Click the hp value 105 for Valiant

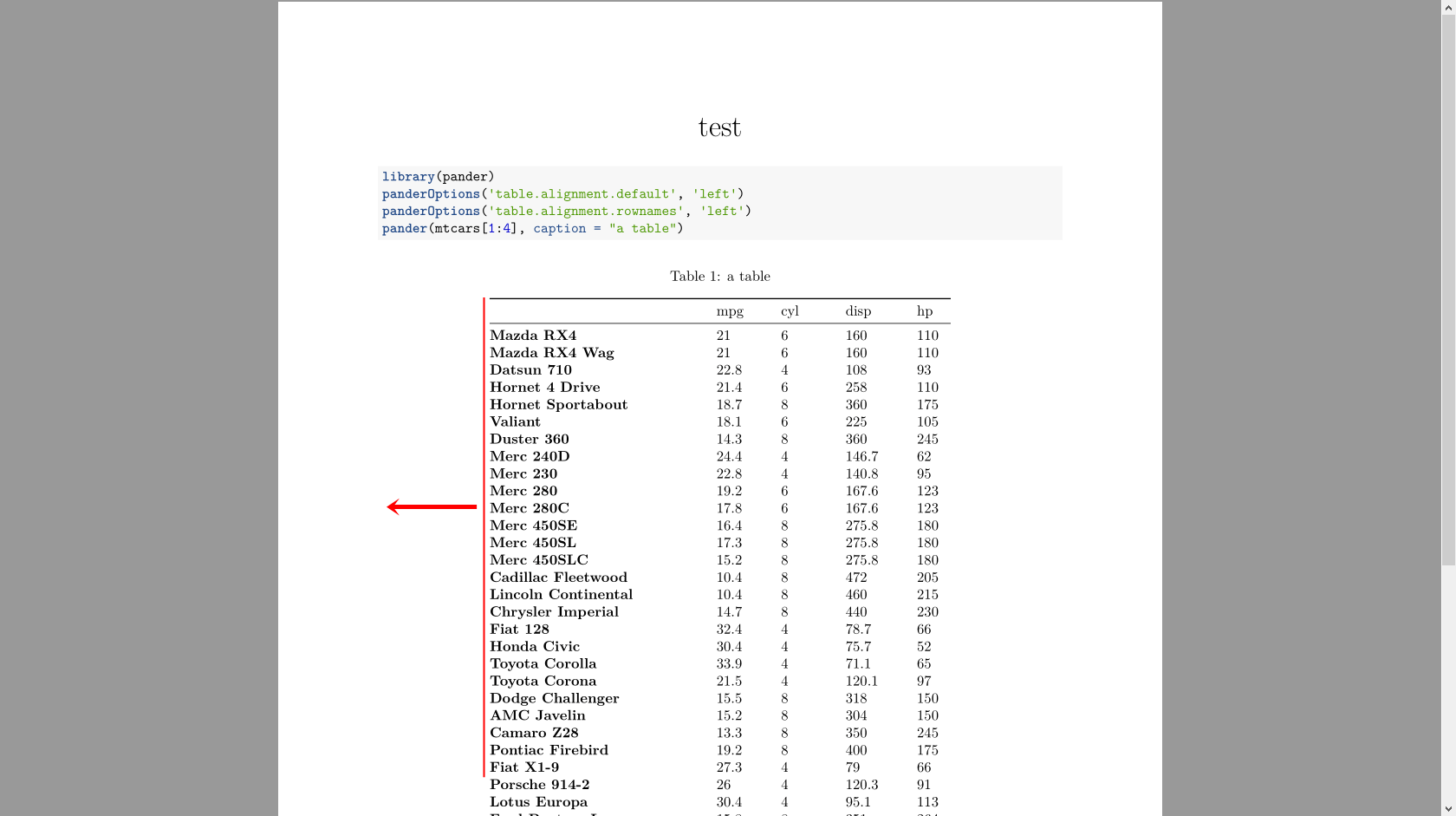(x=927, y=421)
